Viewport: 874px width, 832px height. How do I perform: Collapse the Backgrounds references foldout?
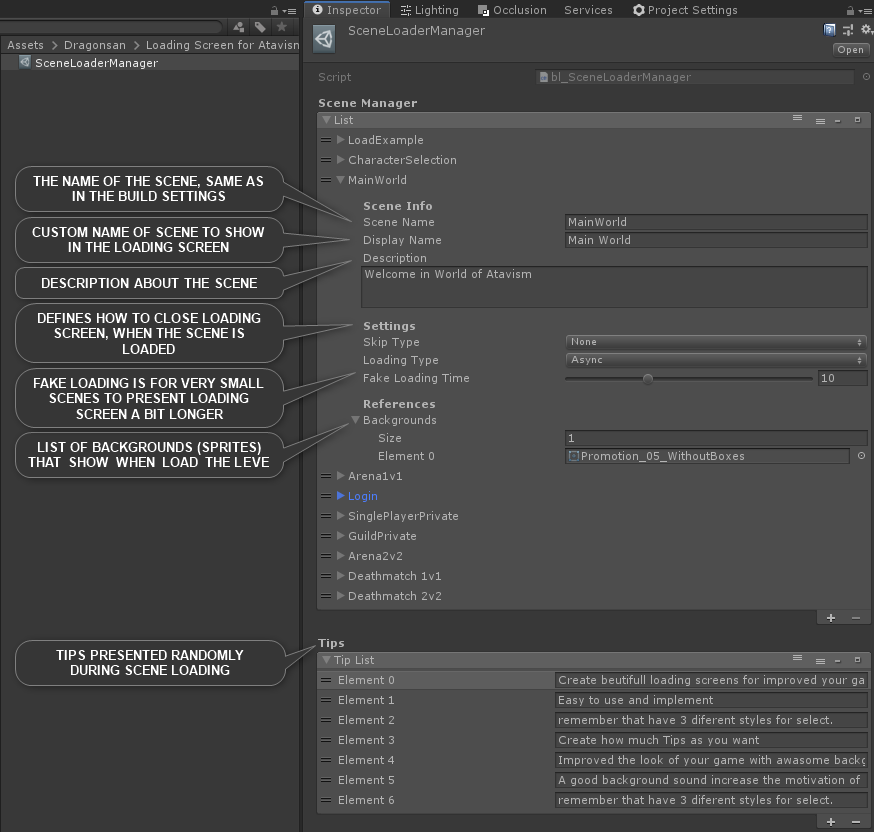(x=355, y=420)
